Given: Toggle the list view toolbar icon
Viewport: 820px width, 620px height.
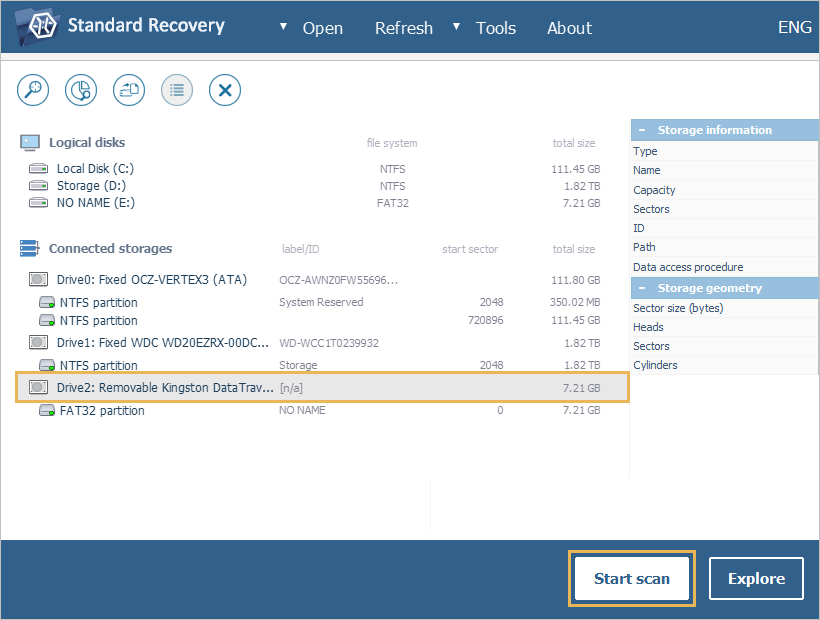Looking at the screenshot, I should pos(177,90).
